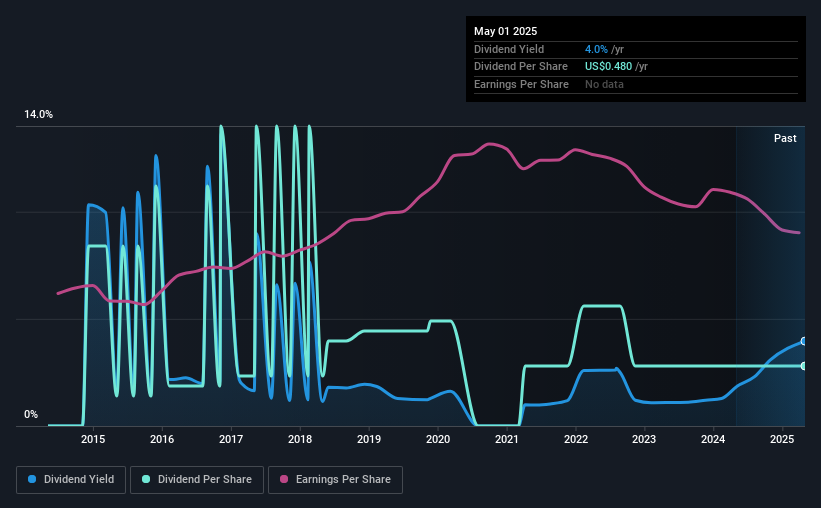The image size is (821, 508).
Task: Click the No data earnings value
Action: [x=604, y=84]
